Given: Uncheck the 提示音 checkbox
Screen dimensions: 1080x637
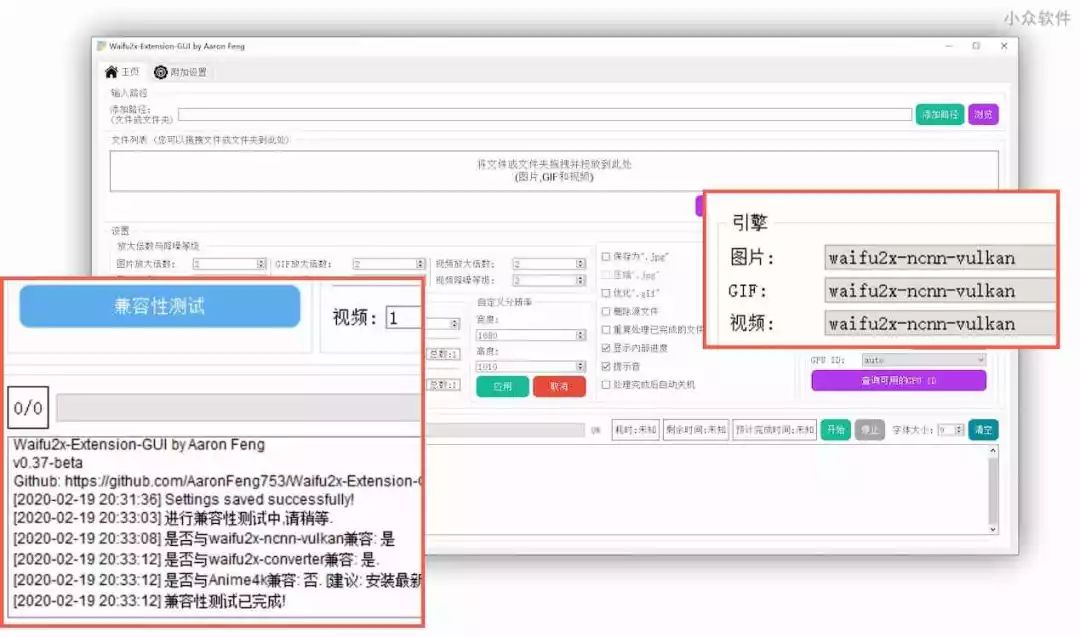Looking at the screenshot, I should (x=606, y=366).
